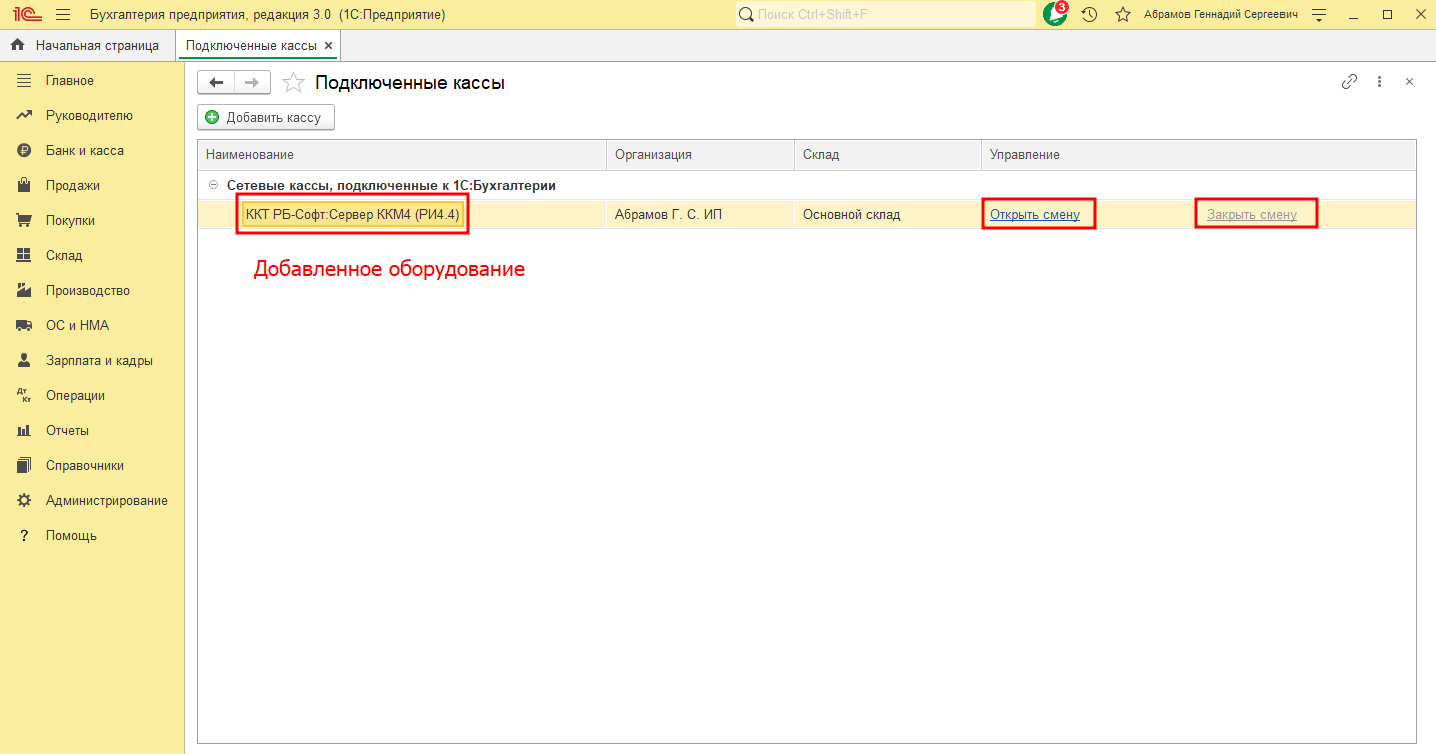
Task: Click the home icon on start tab
Action: (x=18, y=45)
